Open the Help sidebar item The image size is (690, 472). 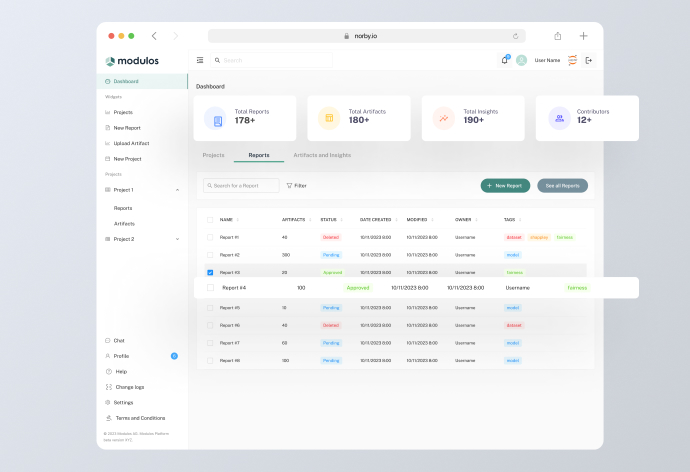click(121, 371)
